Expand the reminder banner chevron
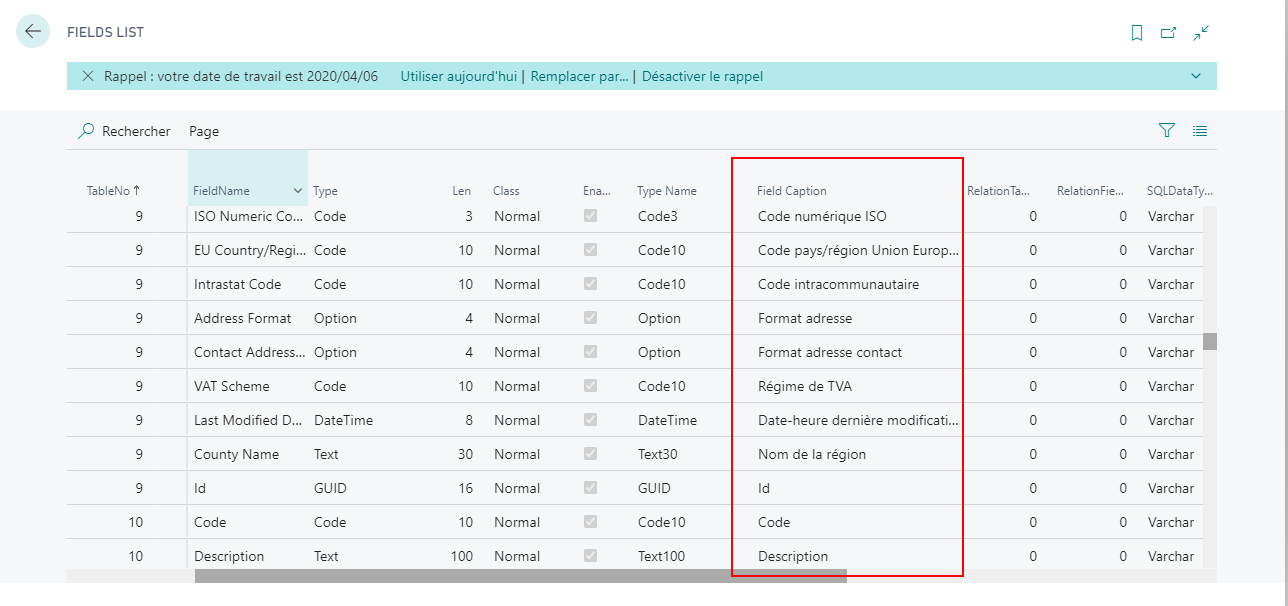This screenshot has width=1288, height=606. (x=1197, y=75)
